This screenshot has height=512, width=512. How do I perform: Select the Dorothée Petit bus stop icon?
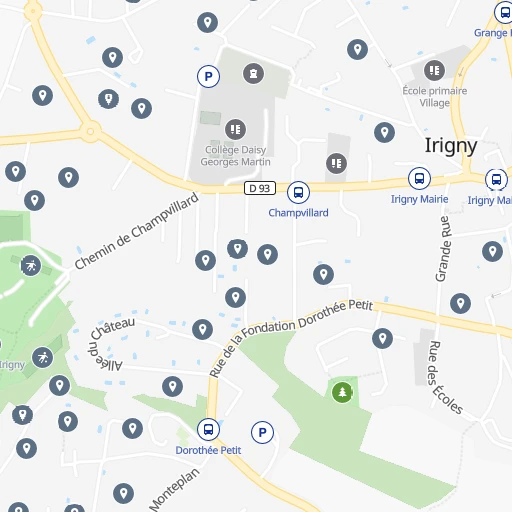click(208, 429)
